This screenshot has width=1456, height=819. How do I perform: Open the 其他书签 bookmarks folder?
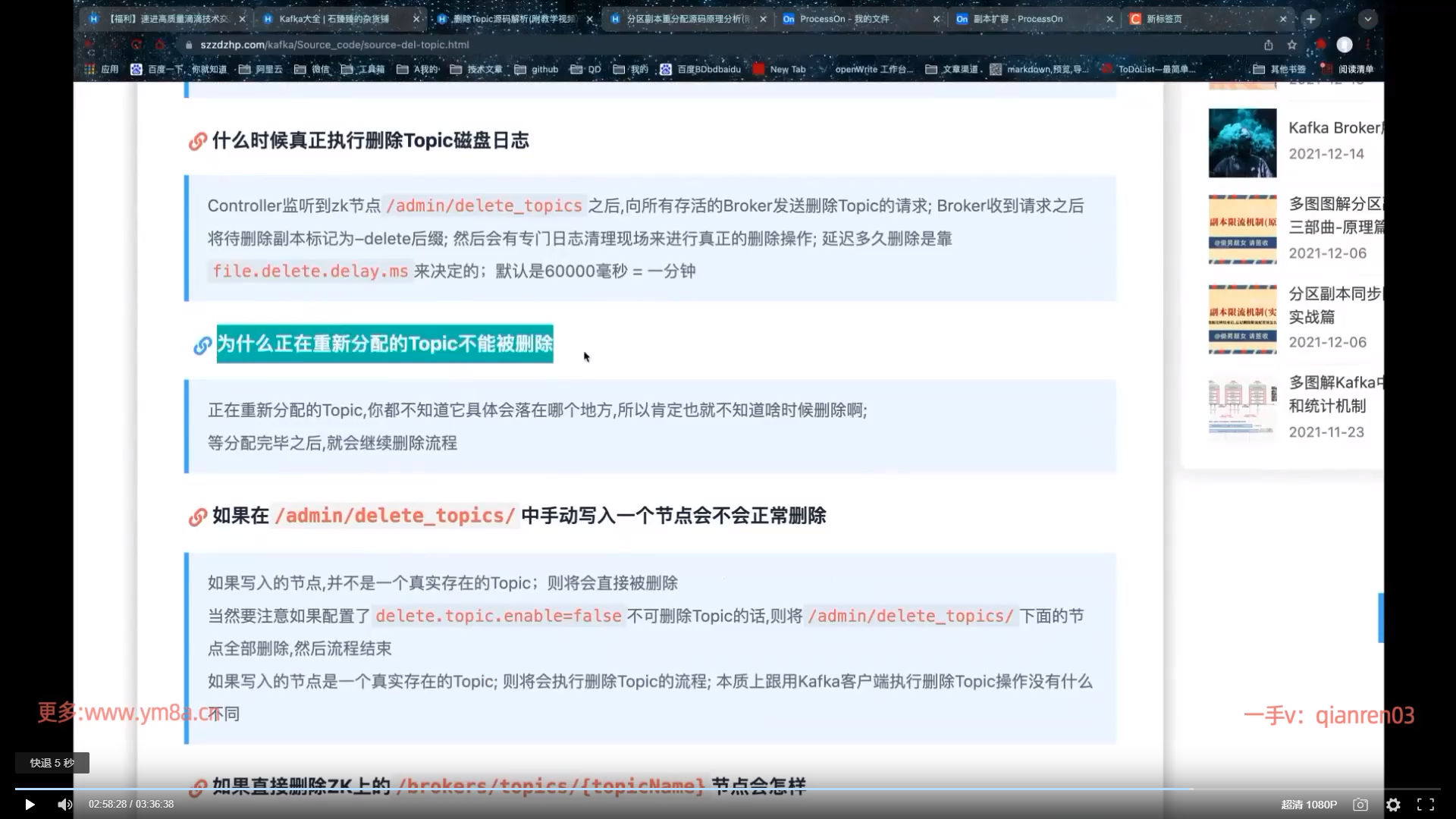[1279, 69]
